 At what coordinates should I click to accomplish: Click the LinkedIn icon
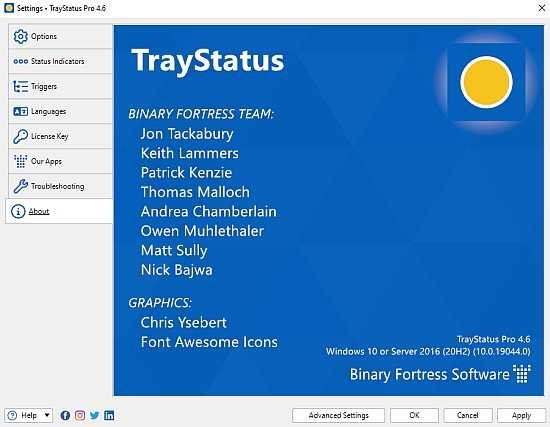109,415
